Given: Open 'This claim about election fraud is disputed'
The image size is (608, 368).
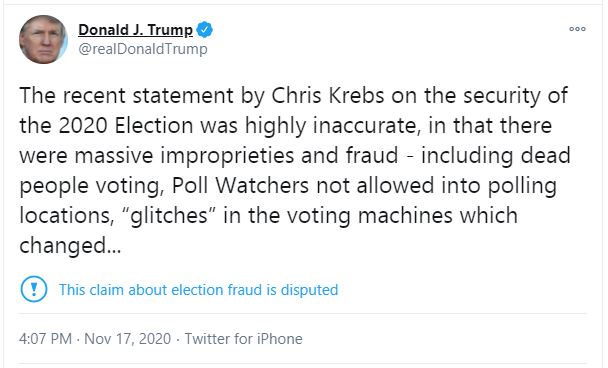Looking at the screenshot, I should tap(199, 290).
